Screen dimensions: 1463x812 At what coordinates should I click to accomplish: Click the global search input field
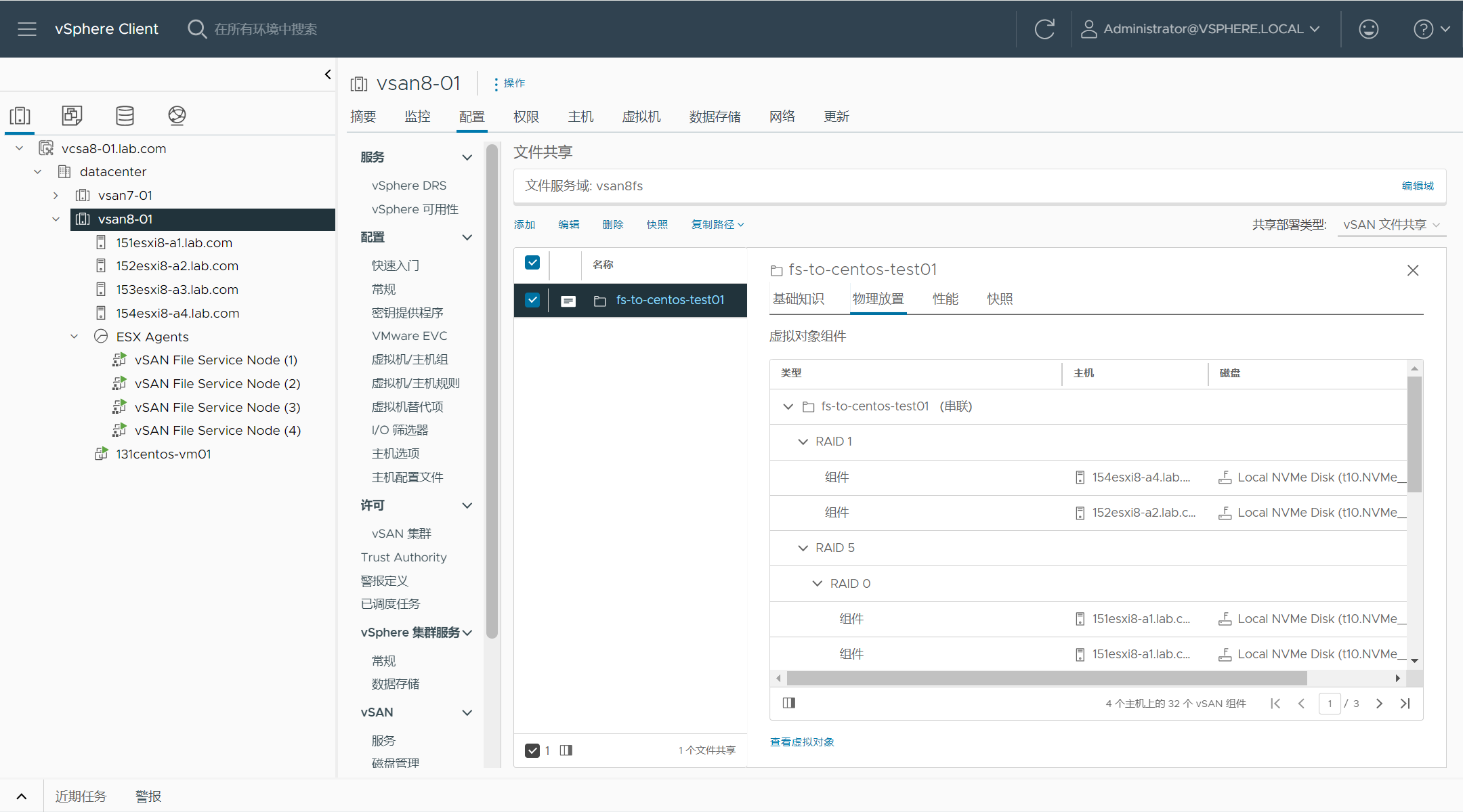pos(266,29)
